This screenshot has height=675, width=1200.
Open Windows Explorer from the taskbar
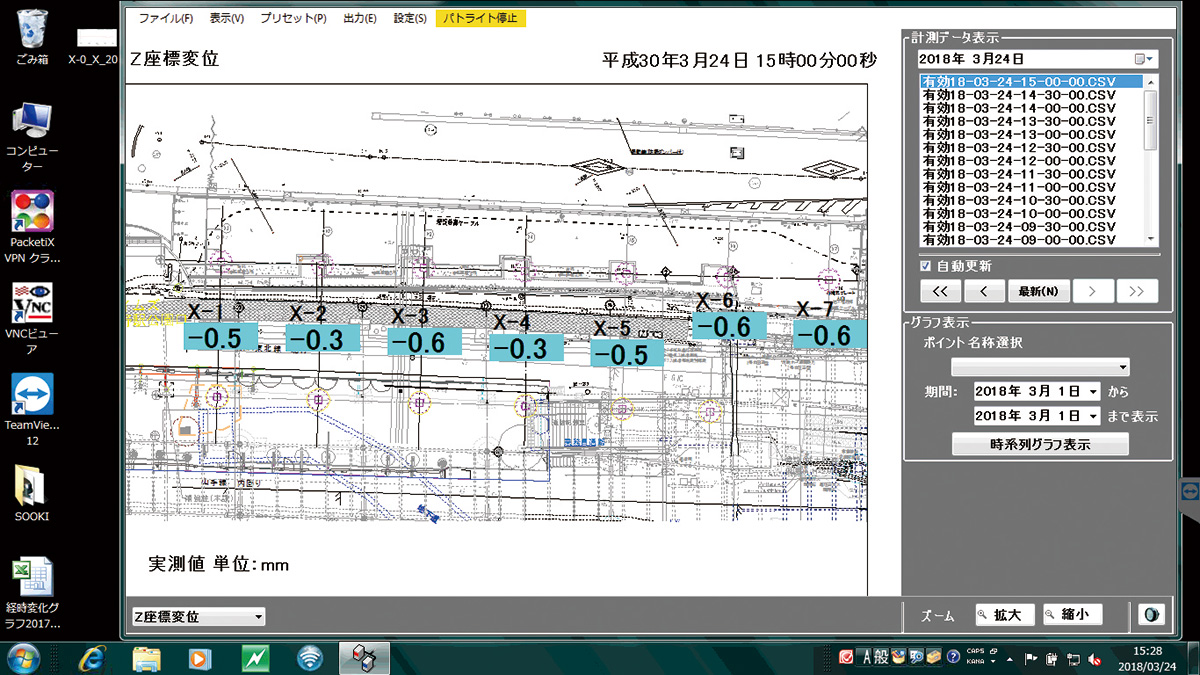(147, 658)
